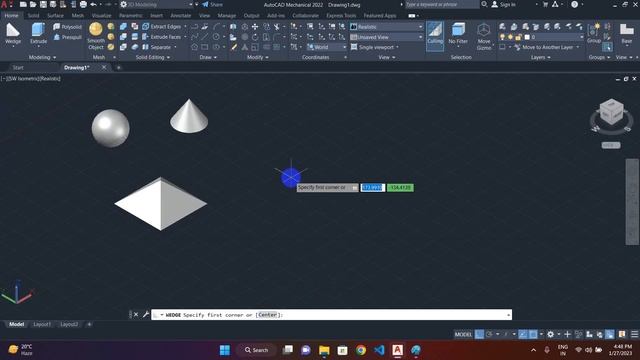
Task: Open the Unsaved View dropdown
Action: point(387,37)
